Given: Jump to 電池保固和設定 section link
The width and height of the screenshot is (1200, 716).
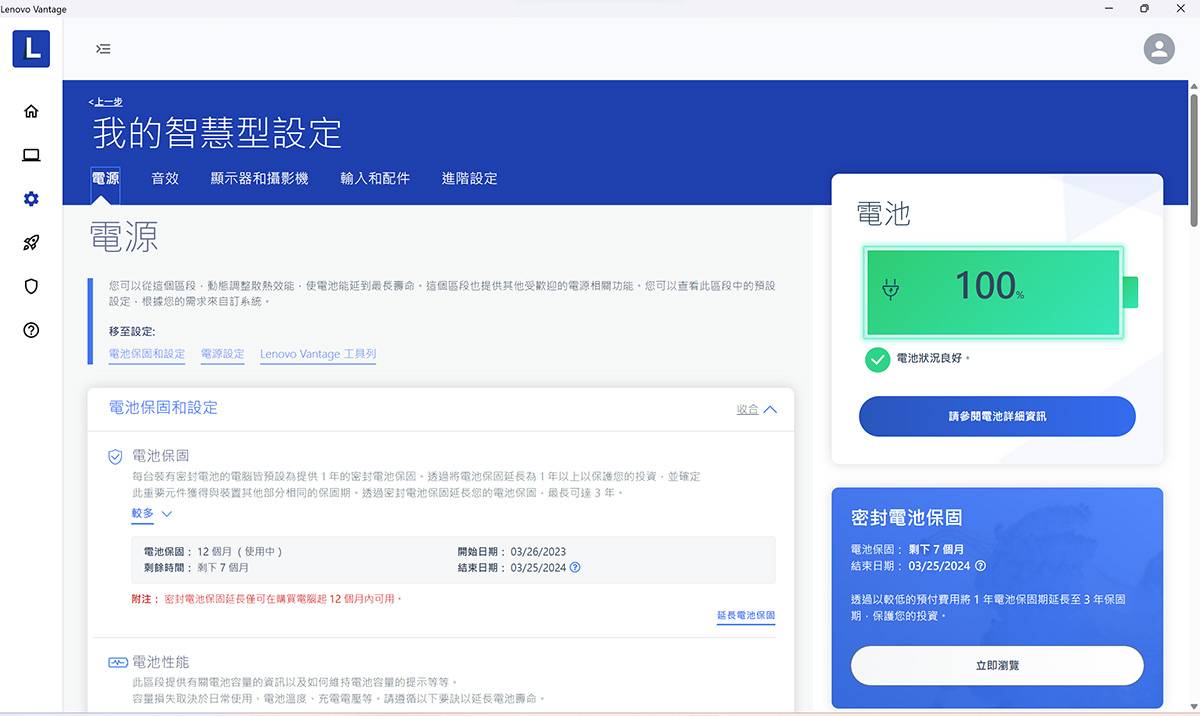Looking at the screenshot, I should tap(147, 354).
